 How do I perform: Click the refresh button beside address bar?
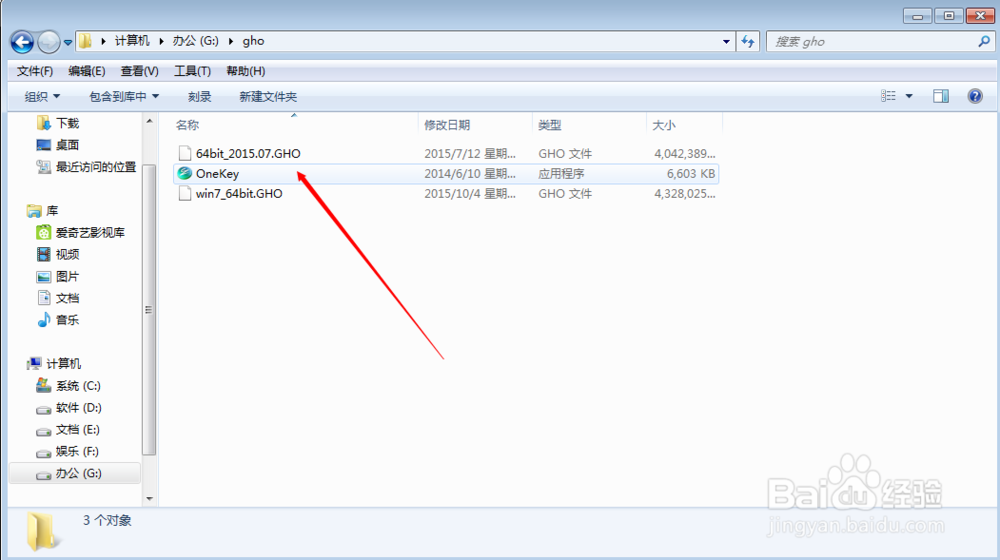(x=747, y=41)
